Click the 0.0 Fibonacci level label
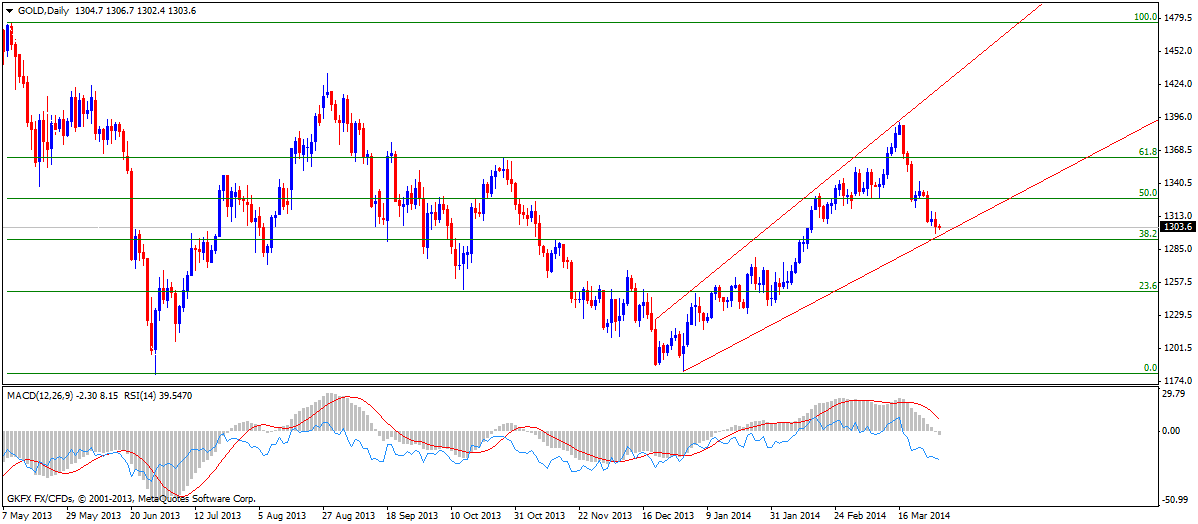The height and width of the screenshot is (524, 1198). (x=1150, y=367)
